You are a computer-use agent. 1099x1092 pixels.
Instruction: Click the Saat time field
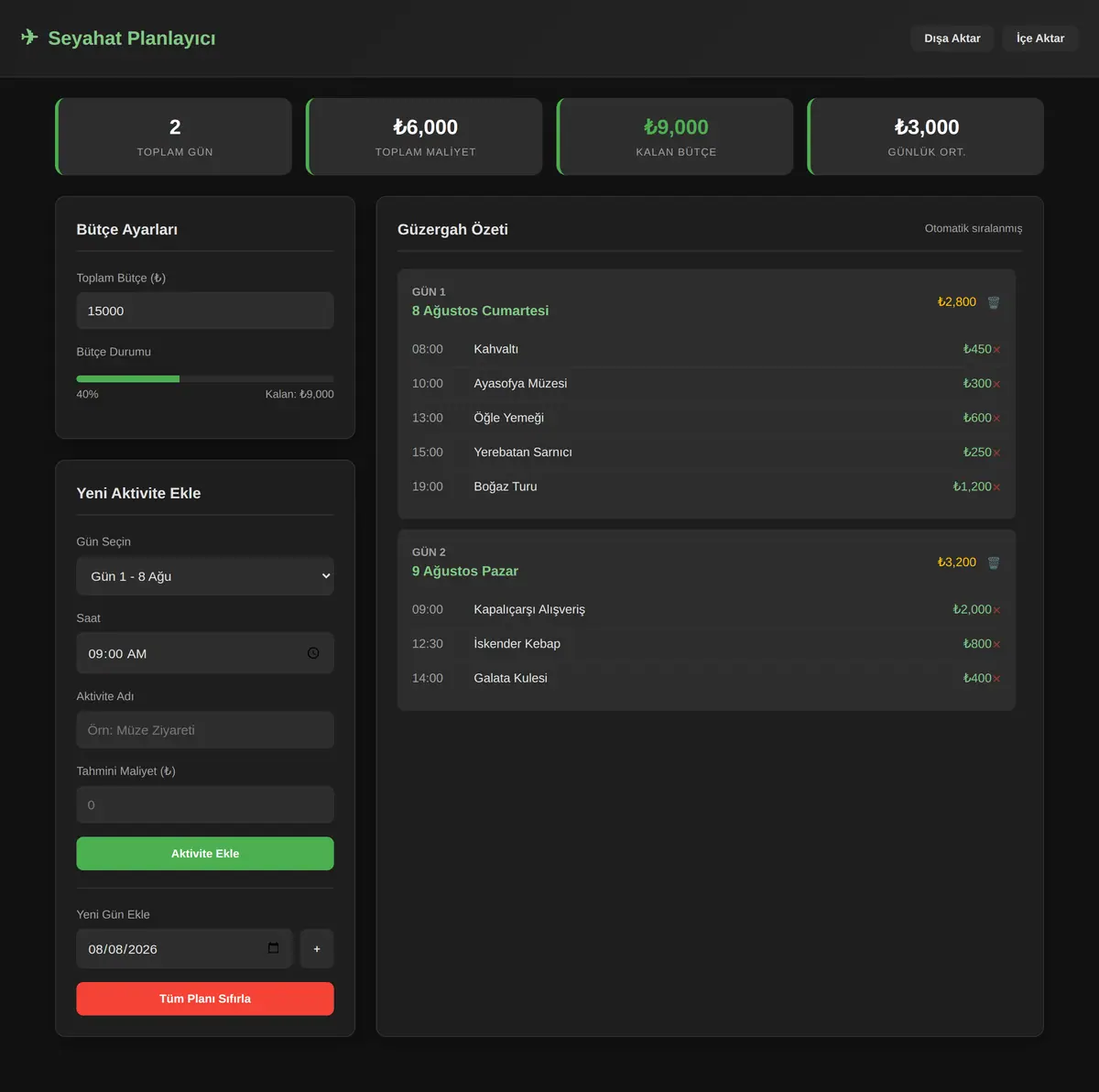pyautogui.click(x=205, y=653)
